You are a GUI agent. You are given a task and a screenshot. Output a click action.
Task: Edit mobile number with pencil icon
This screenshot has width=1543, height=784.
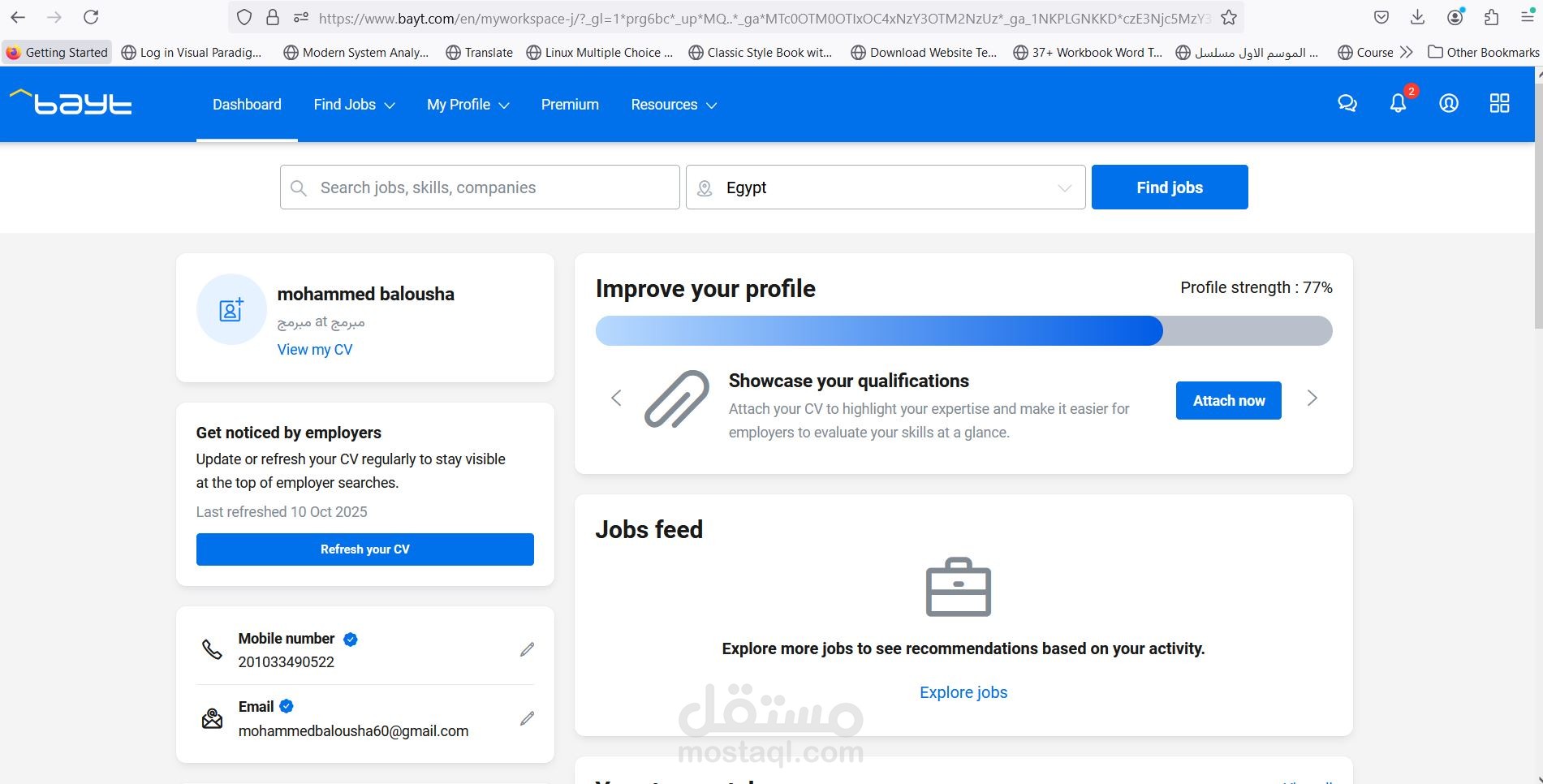(528, 649)
